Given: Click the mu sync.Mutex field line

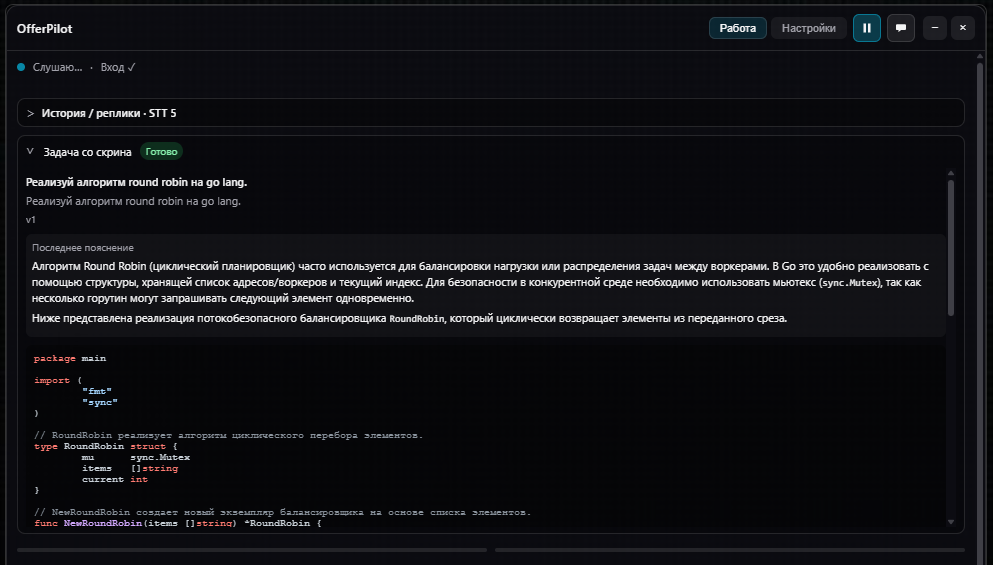Looking at the screenshot, I should click(136, 457).
